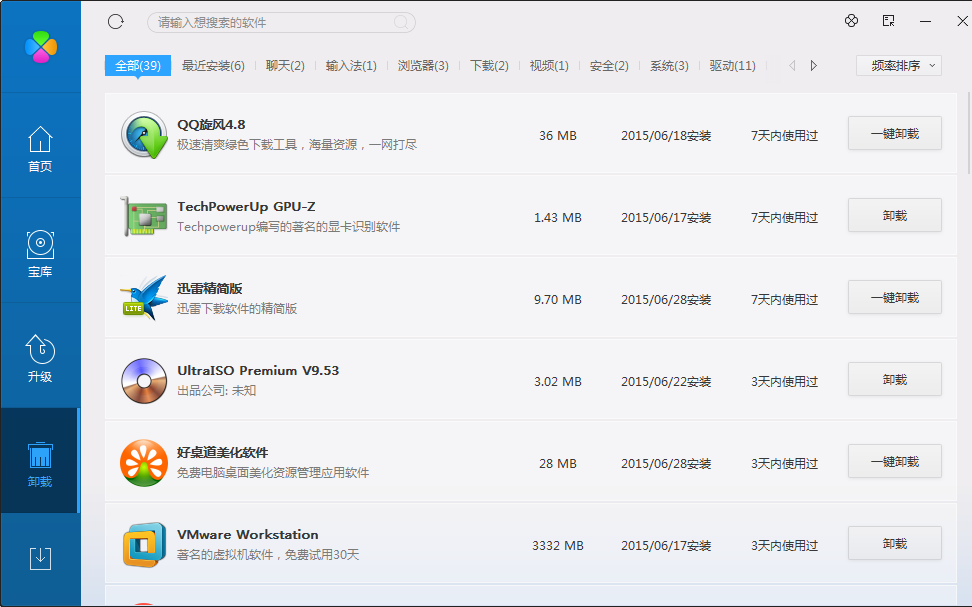
Task: Open the skin theme icon in title bar
Action: 851,20
